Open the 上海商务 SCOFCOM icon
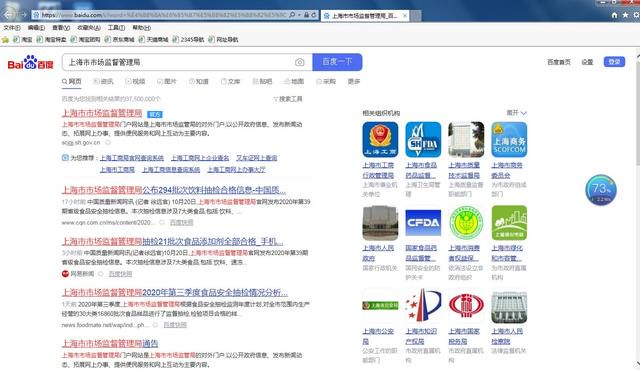This screenshot has width=640, height=370. tap(509, 140)
